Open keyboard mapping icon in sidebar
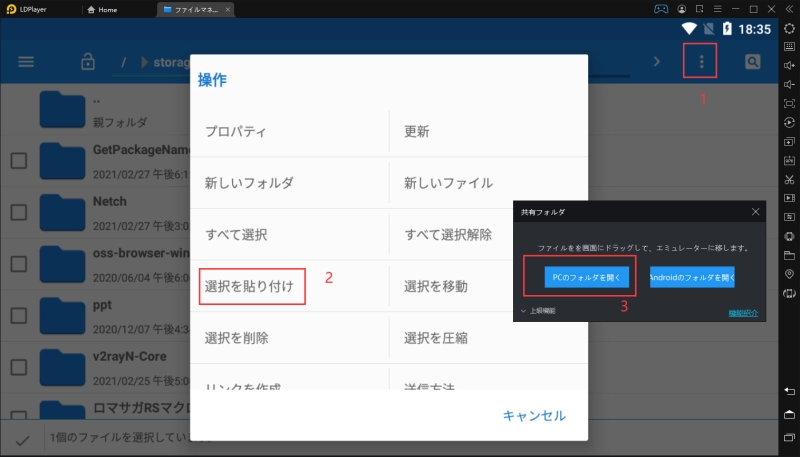This screenshot has width=800, height=457. point(789,46)
